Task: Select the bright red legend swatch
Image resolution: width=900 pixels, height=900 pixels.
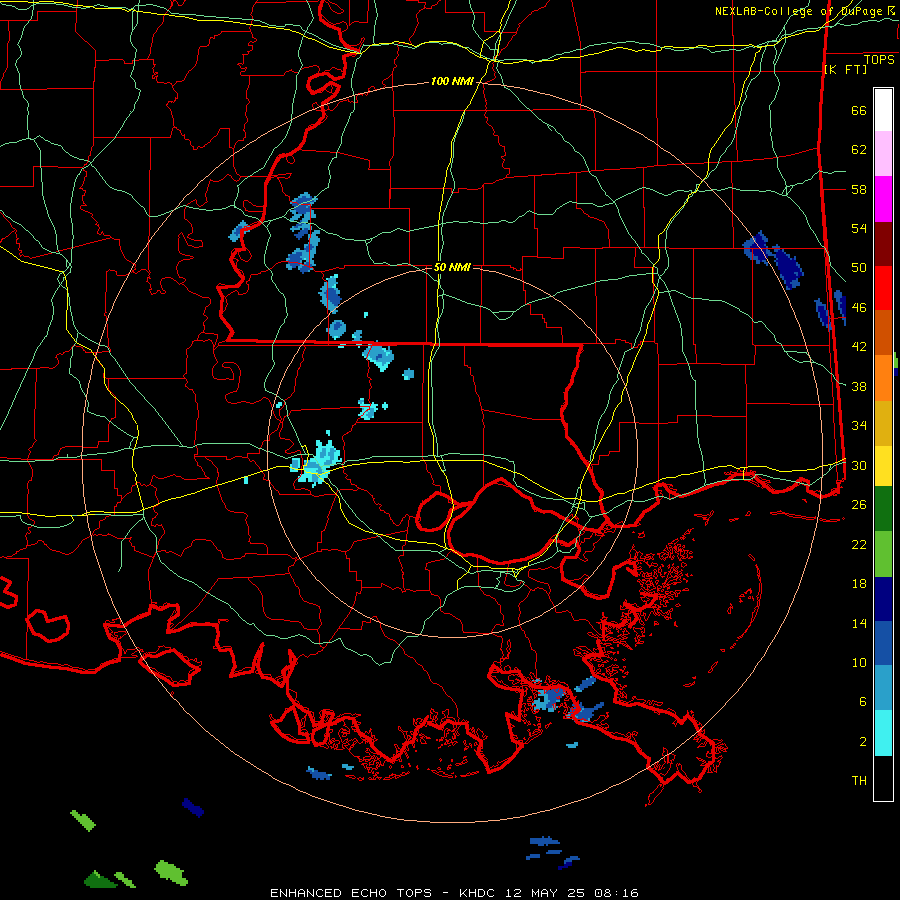Action: click(x=883, y=288)
